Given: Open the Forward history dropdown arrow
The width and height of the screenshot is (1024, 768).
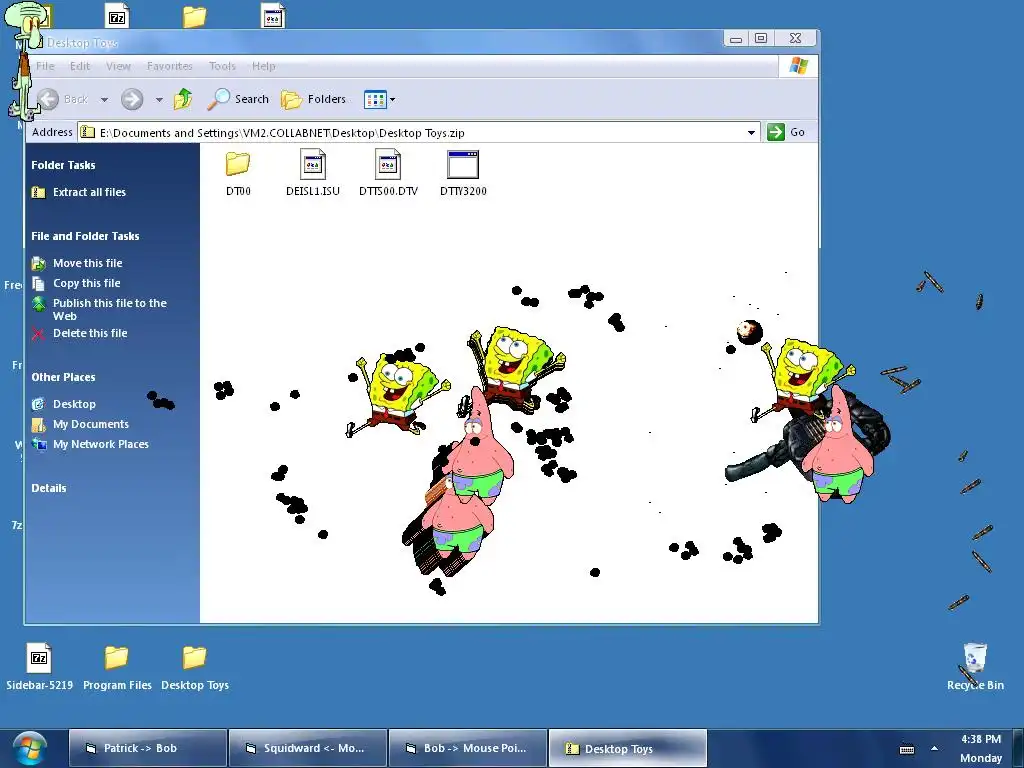Looking at the screenshot, I should [x=159, y=100].
